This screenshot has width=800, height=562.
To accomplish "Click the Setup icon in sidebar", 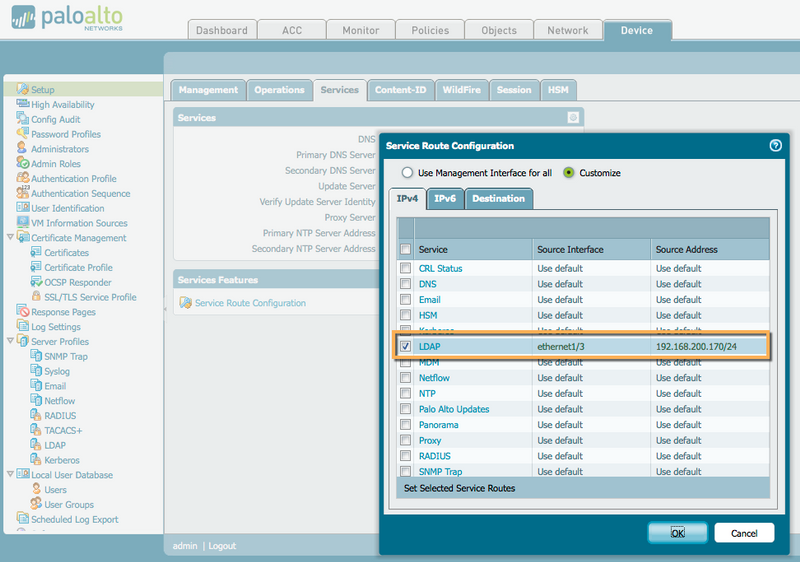I will pos(22,90).
